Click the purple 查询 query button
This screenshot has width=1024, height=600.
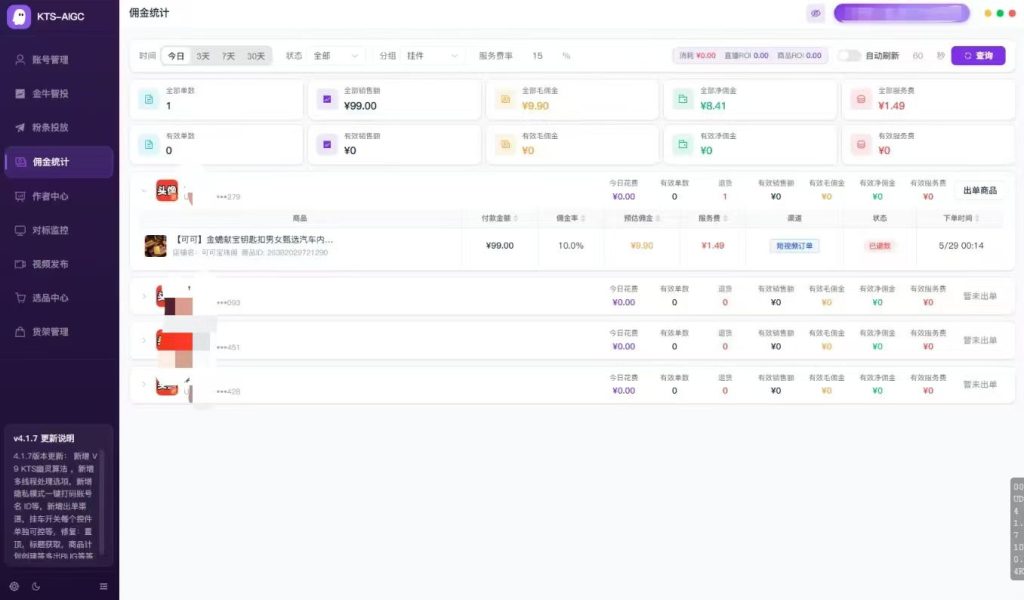[x=978, y=55]
